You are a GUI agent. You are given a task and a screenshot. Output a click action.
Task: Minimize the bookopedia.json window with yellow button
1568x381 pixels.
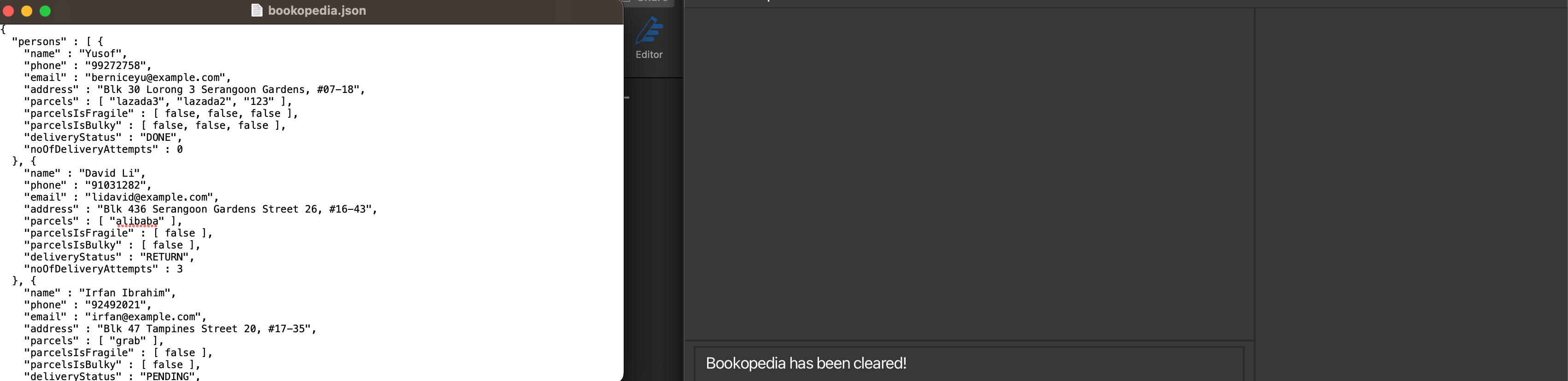[27, 11]
